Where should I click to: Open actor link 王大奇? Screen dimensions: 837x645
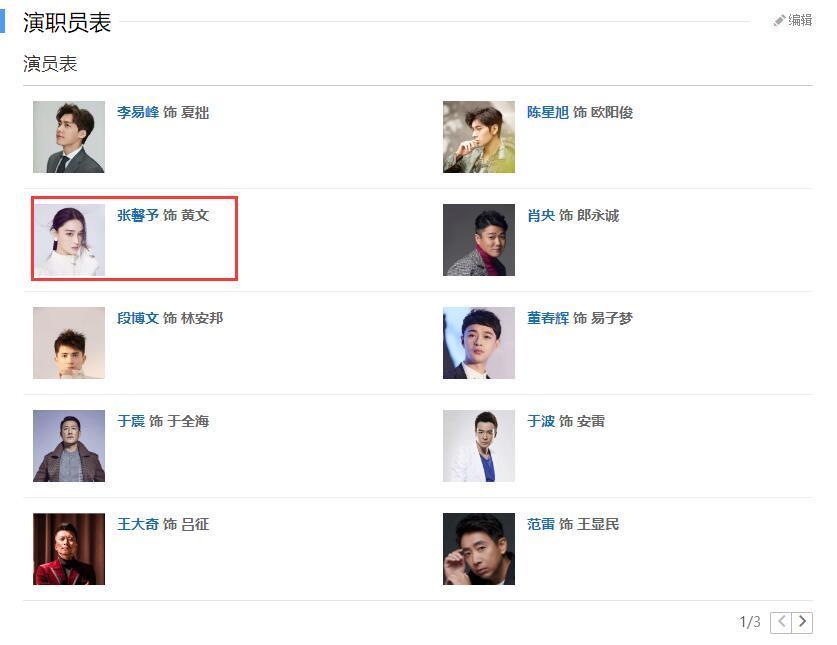click(x=138, y=525)
